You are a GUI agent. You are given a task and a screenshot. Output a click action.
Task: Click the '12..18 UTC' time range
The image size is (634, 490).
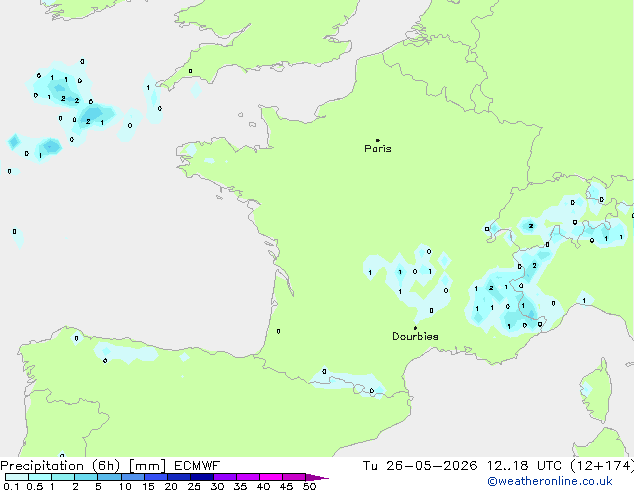click(524, 466)
